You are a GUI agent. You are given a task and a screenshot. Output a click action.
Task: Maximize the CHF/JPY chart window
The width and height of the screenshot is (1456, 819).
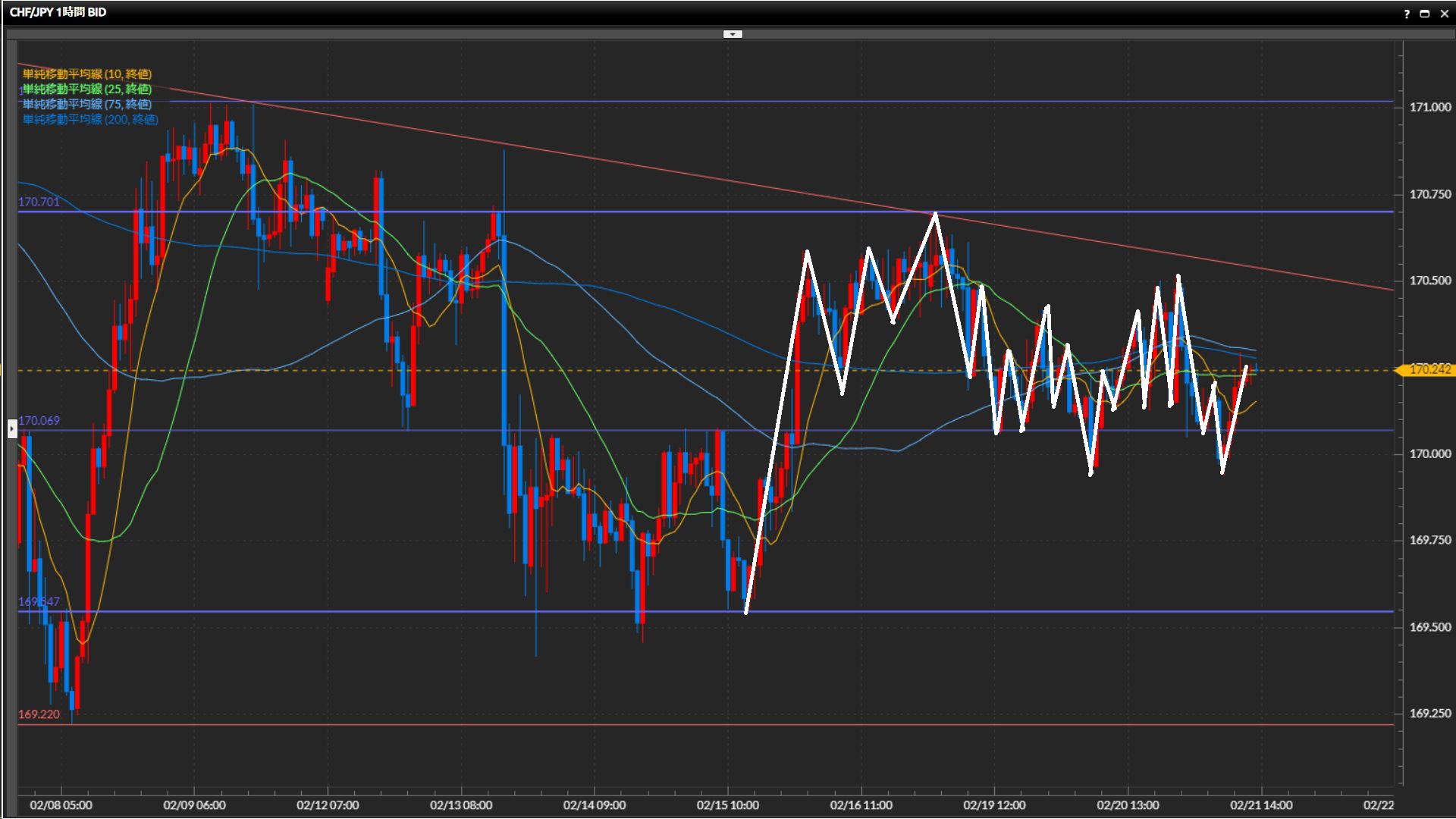(x=1425, y=13)
